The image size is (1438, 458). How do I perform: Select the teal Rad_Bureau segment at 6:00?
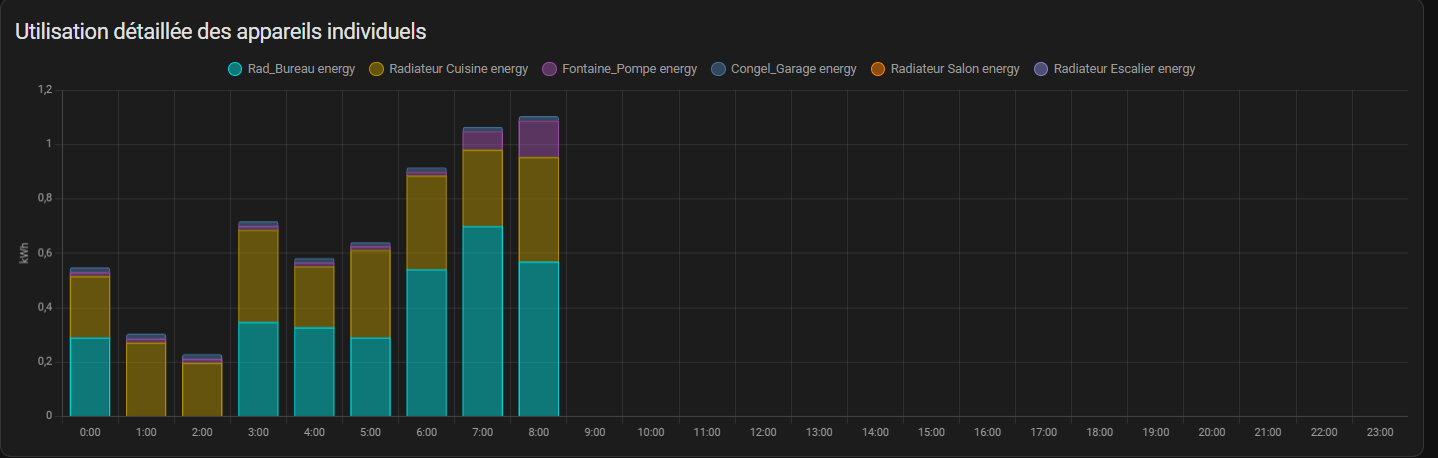(x=426, y=342)
